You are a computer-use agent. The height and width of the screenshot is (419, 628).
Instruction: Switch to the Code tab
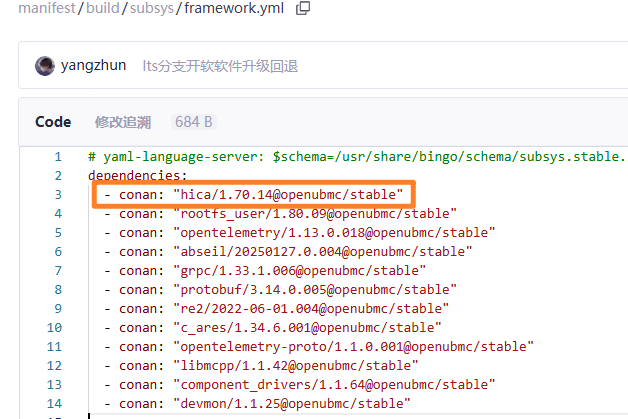(53, 122)
